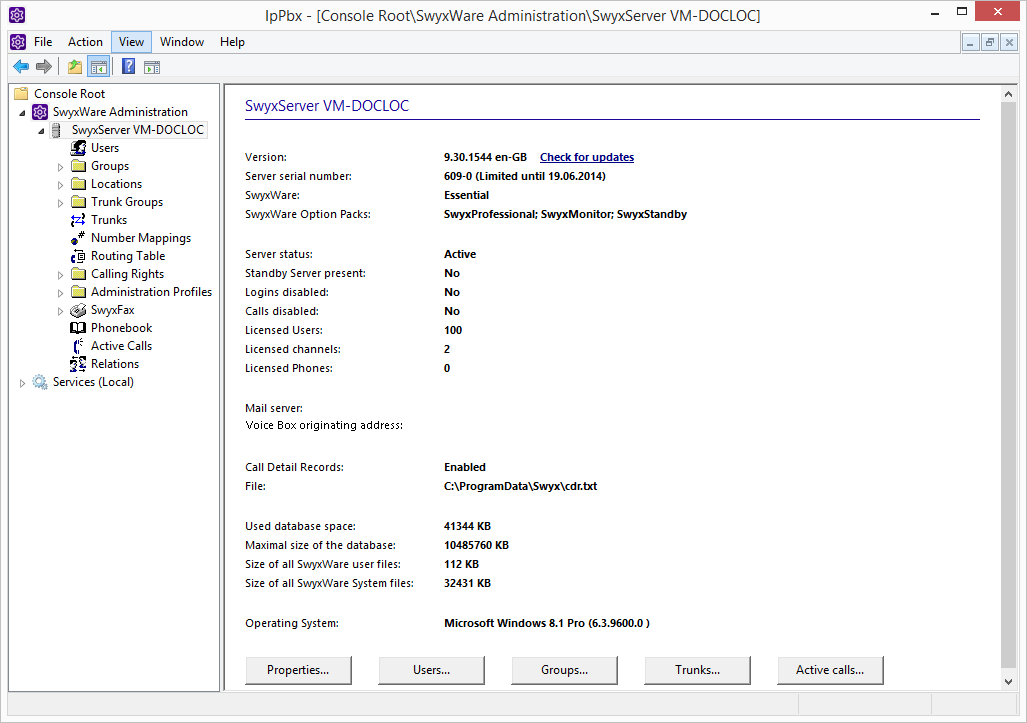The height and width of the screenshot is (723, 1027).
Task: Toggle Show/Hide Console Tree toolbar button
Action: (x=98, y=67)
